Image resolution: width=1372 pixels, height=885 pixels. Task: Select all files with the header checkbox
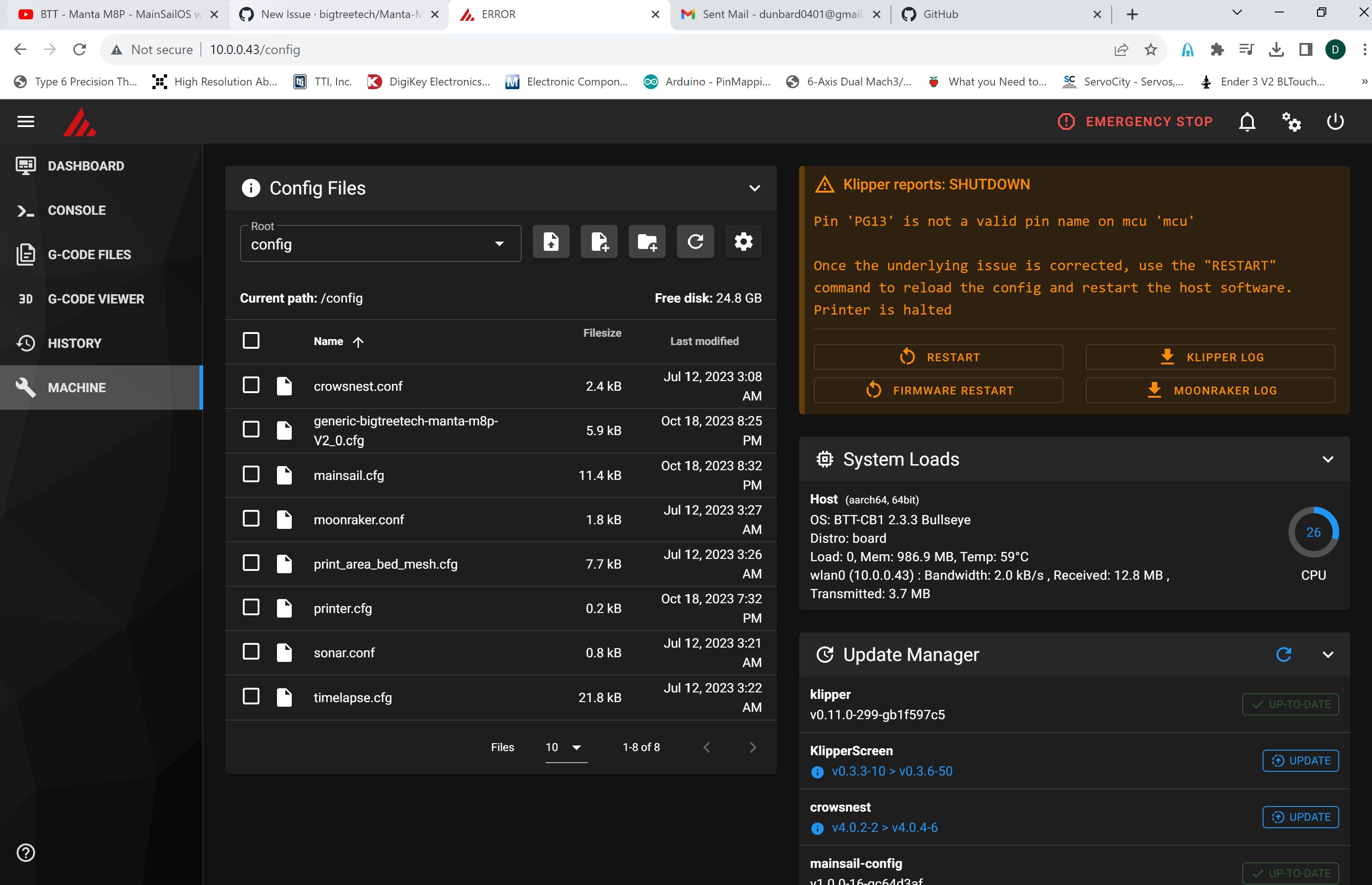(251, 340)
